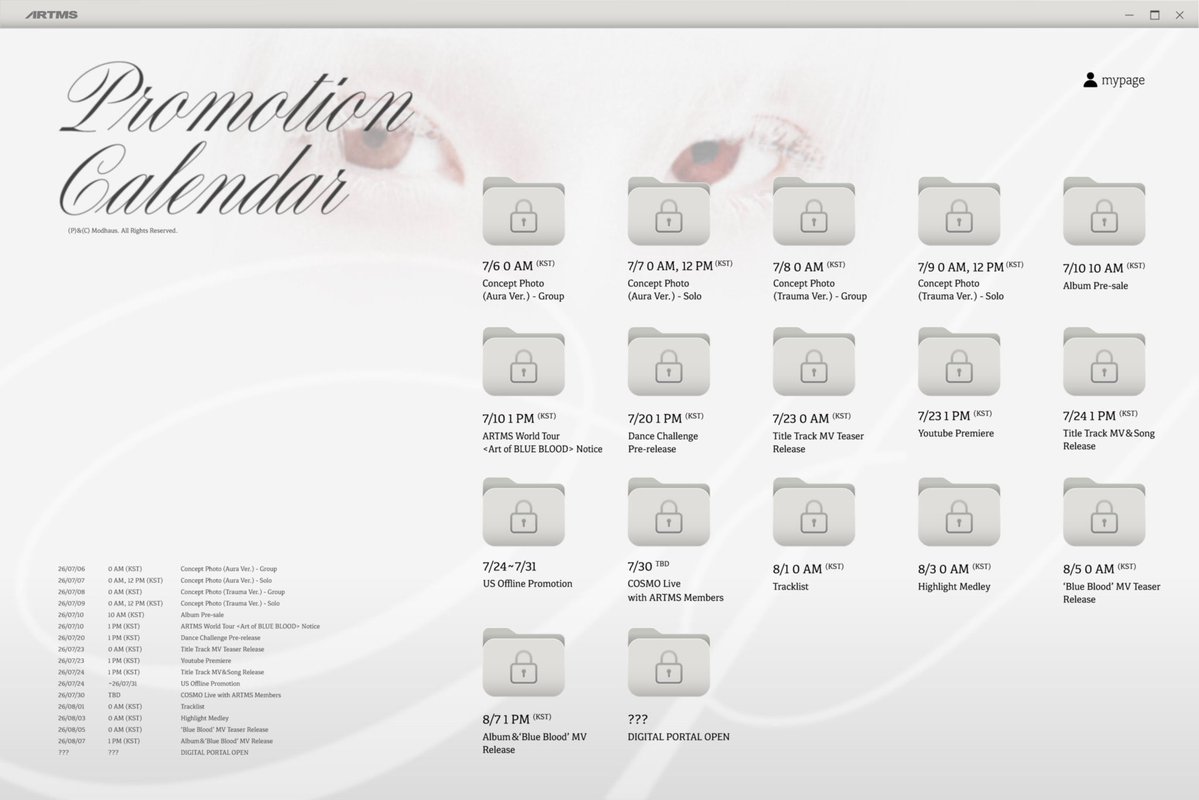1199x800 pixels.
Task: Select schedule list row 'COSMO Live with ARTMS Members'
Action: coord(170,695)
